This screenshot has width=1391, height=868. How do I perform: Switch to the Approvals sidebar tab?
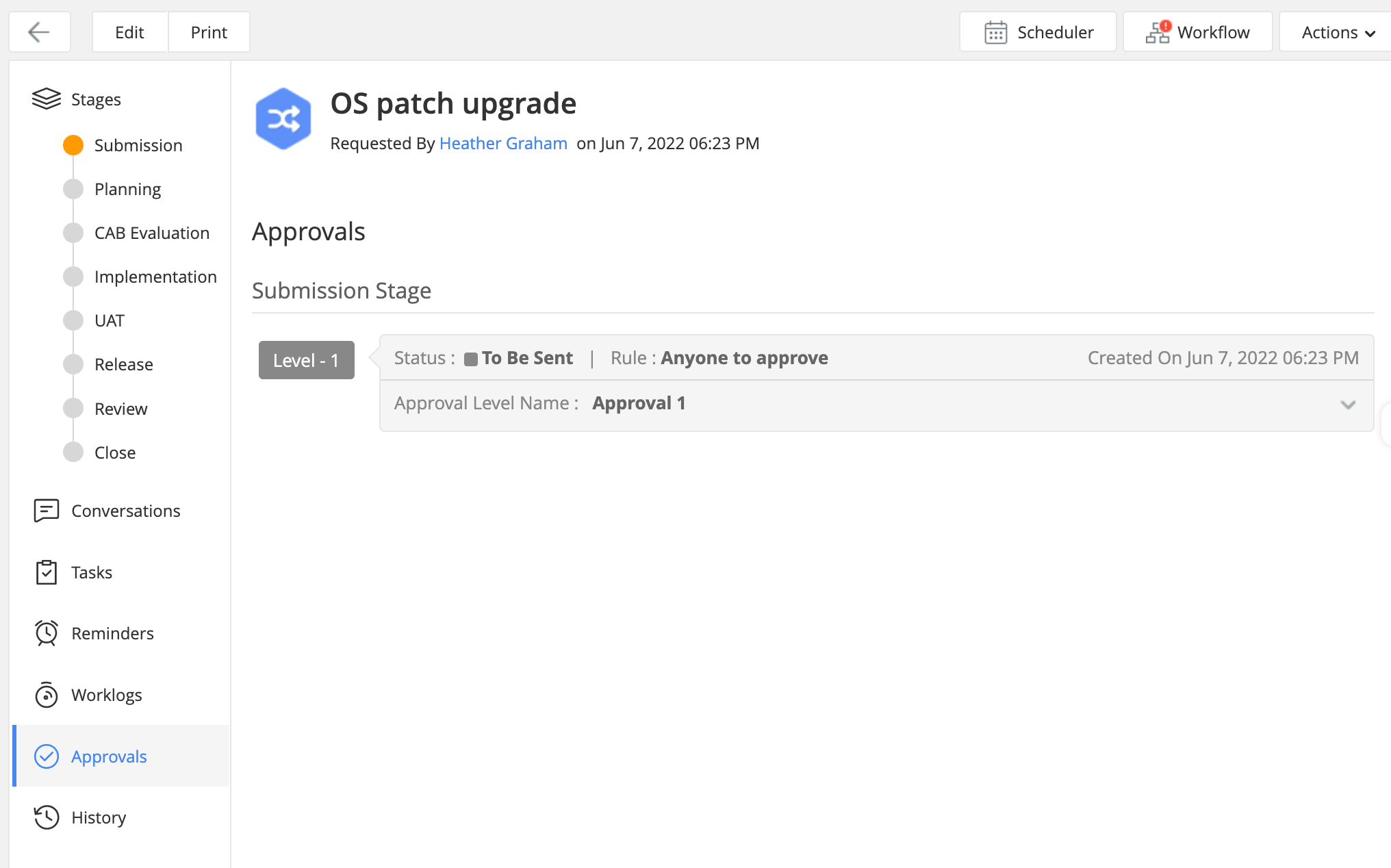[109, 756]
